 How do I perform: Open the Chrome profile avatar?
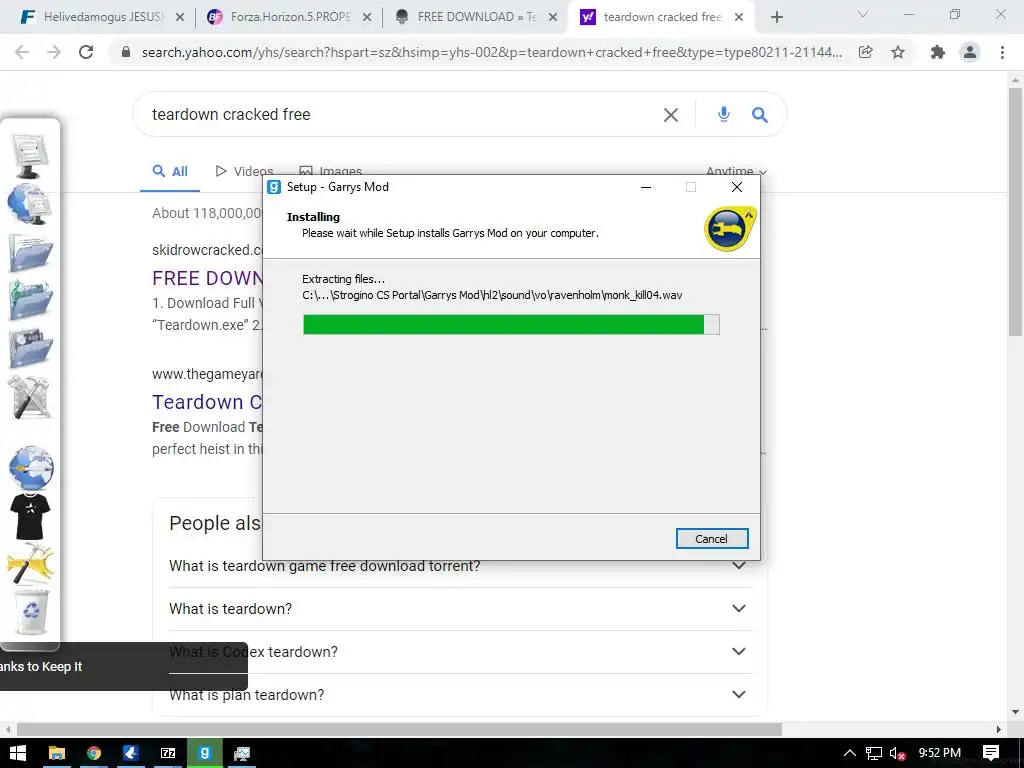pyautogui.click(x=970, y=52)
